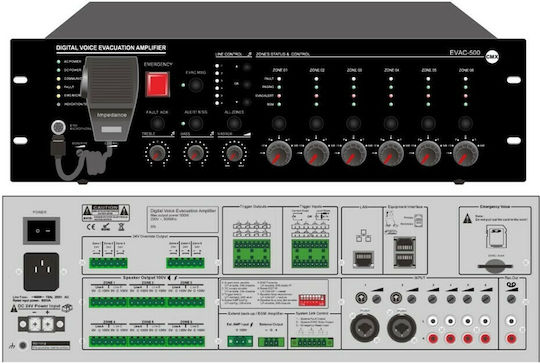Turn the ZONE 03 volume knob
Viewport: 540px width, 363px height.
[x=354, y=153]
